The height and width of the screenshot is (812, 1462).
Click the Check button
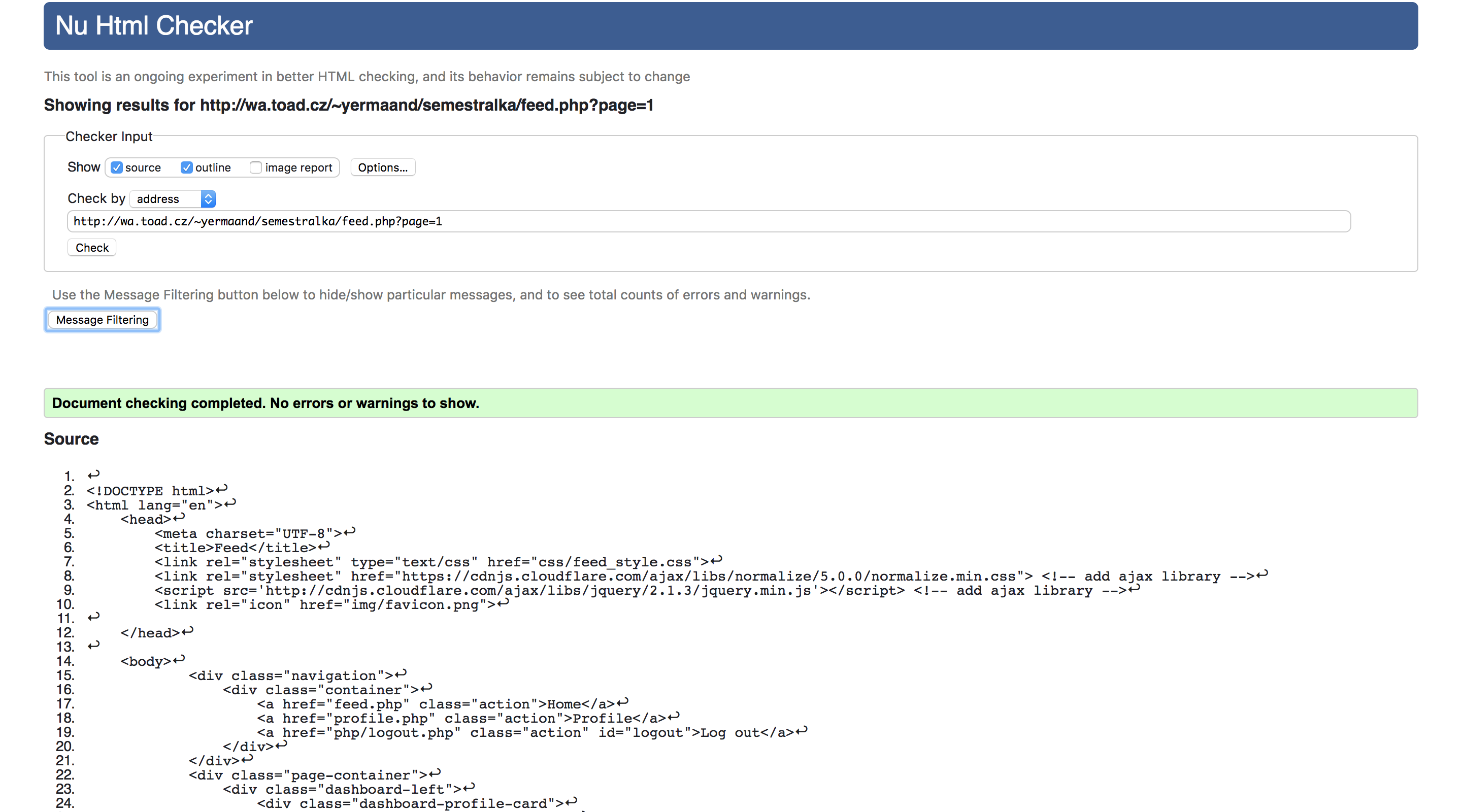[x=92, y=247]
